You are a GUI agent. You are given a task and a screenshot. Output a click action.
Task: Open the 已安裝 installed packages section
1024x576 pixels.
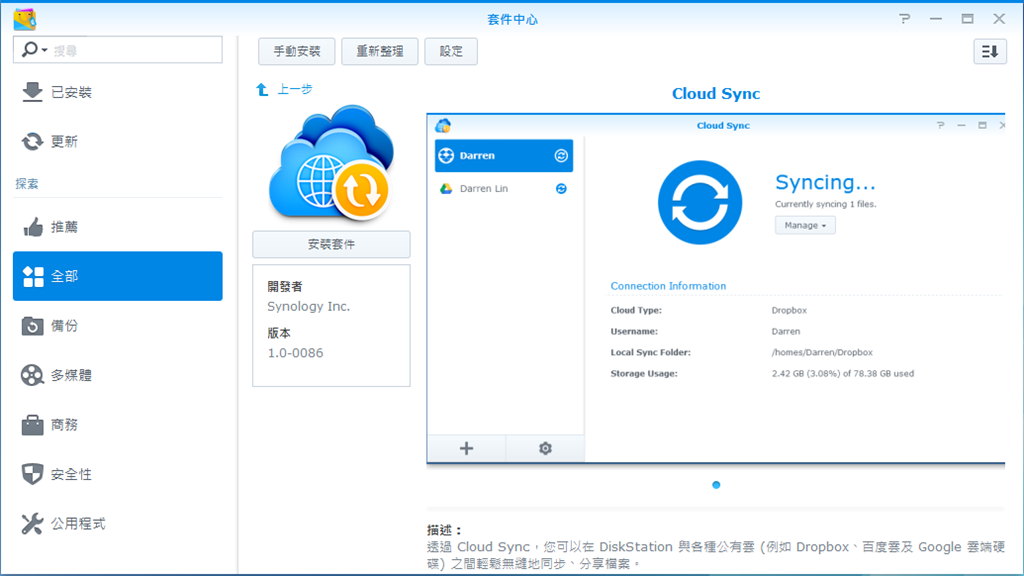tap(118, 92)
